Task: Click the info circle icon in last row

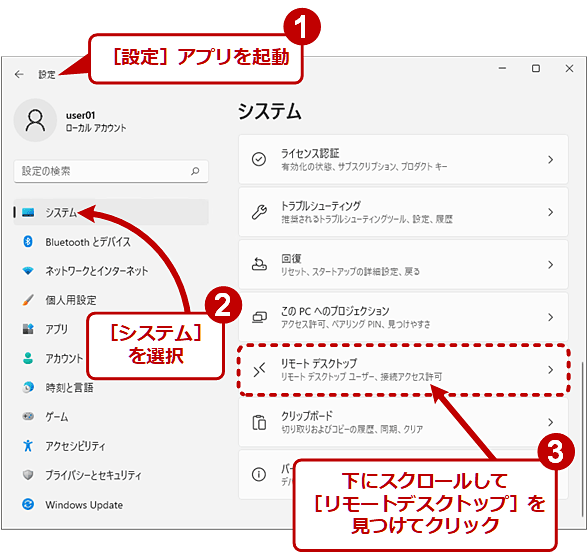Action: [x=259, y=475]
